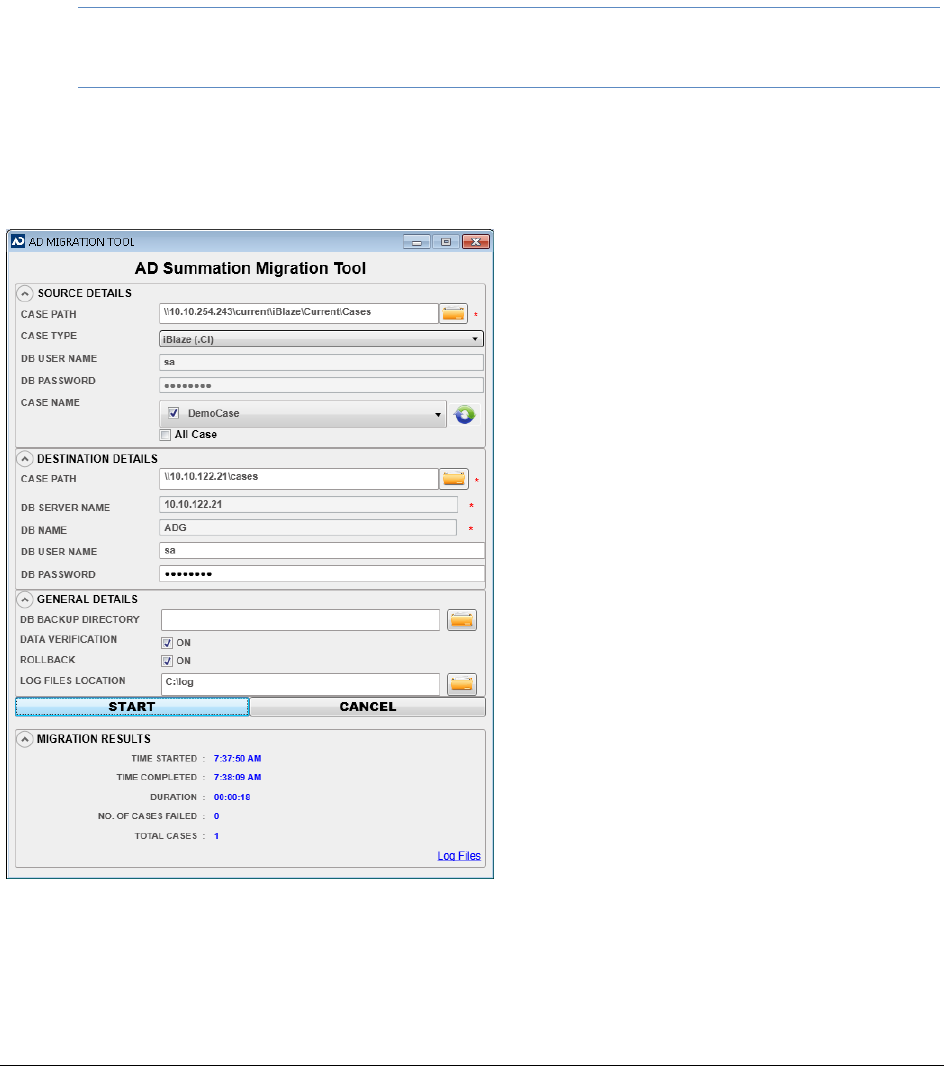Click the time completed value 7:38:09 AM

pyautogui.click(x=237, y=777)
